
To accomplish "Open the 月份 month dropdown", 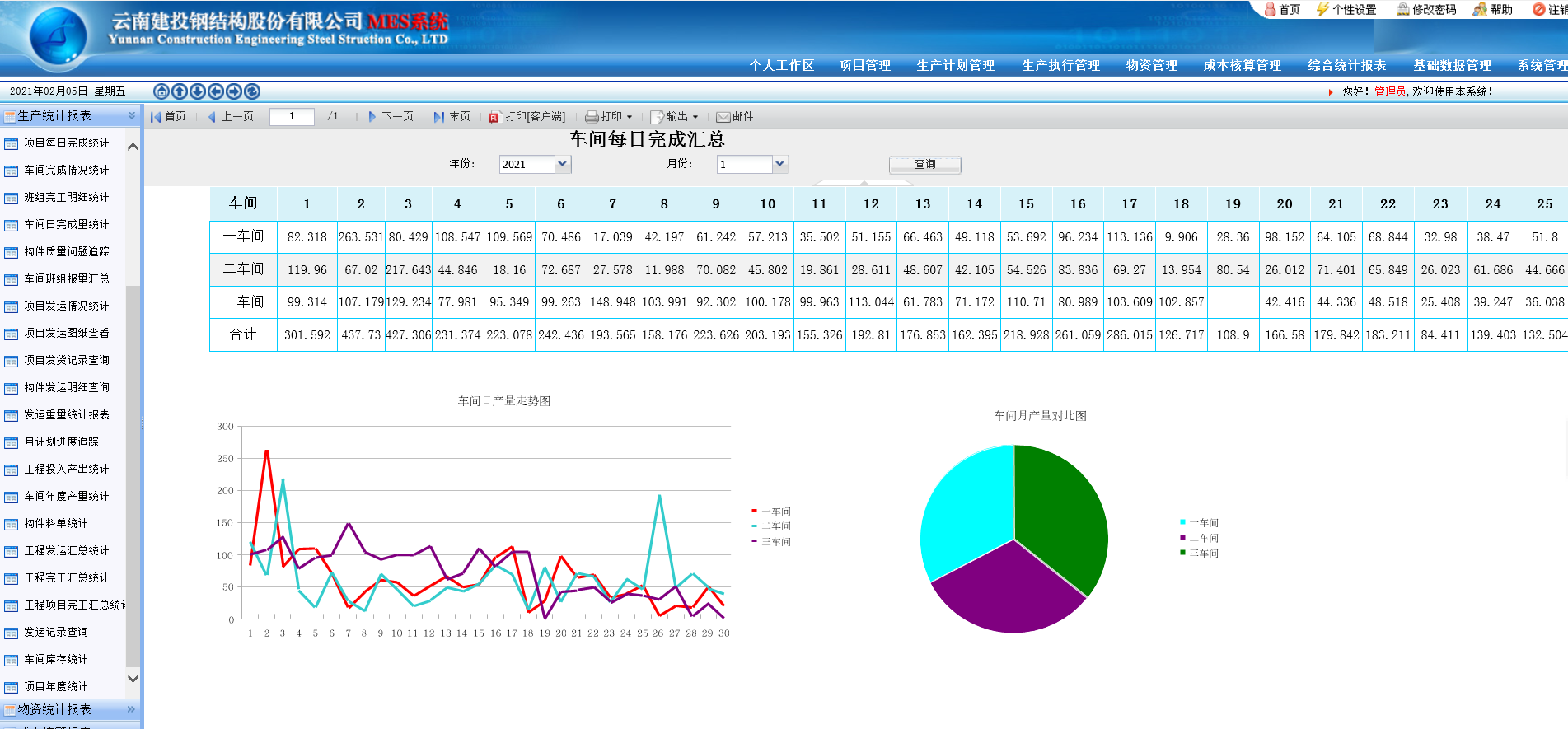I will click(779, 164).
